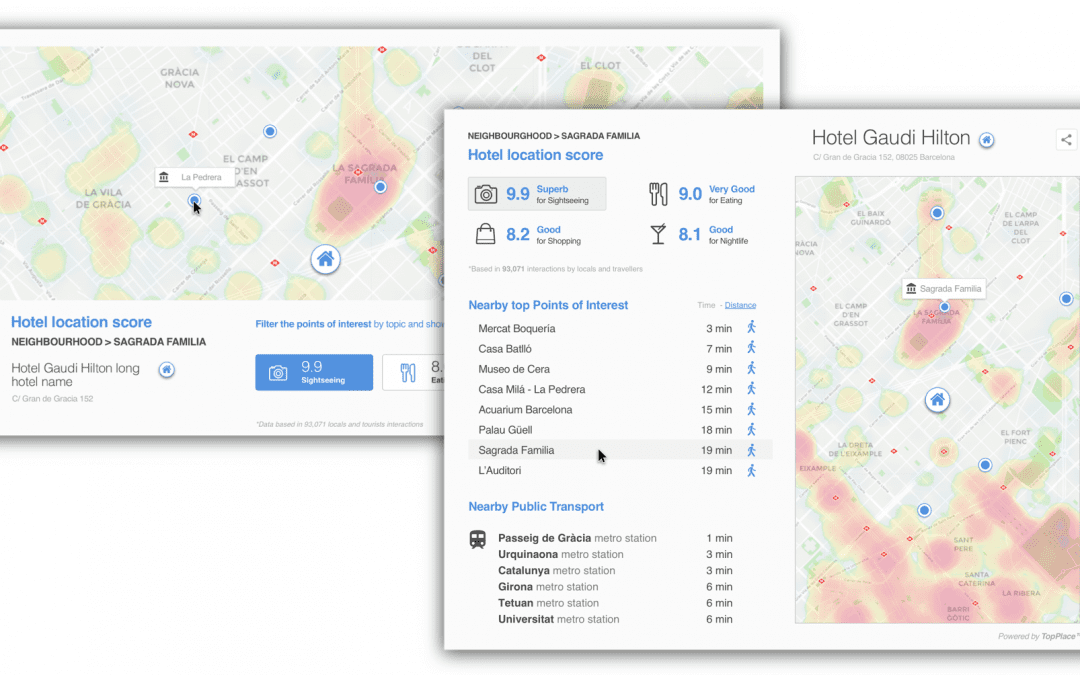This screenshot has height=675, width=1080.
Task: Open the Sagrada Familia row in list
Action: pos(516,450)
